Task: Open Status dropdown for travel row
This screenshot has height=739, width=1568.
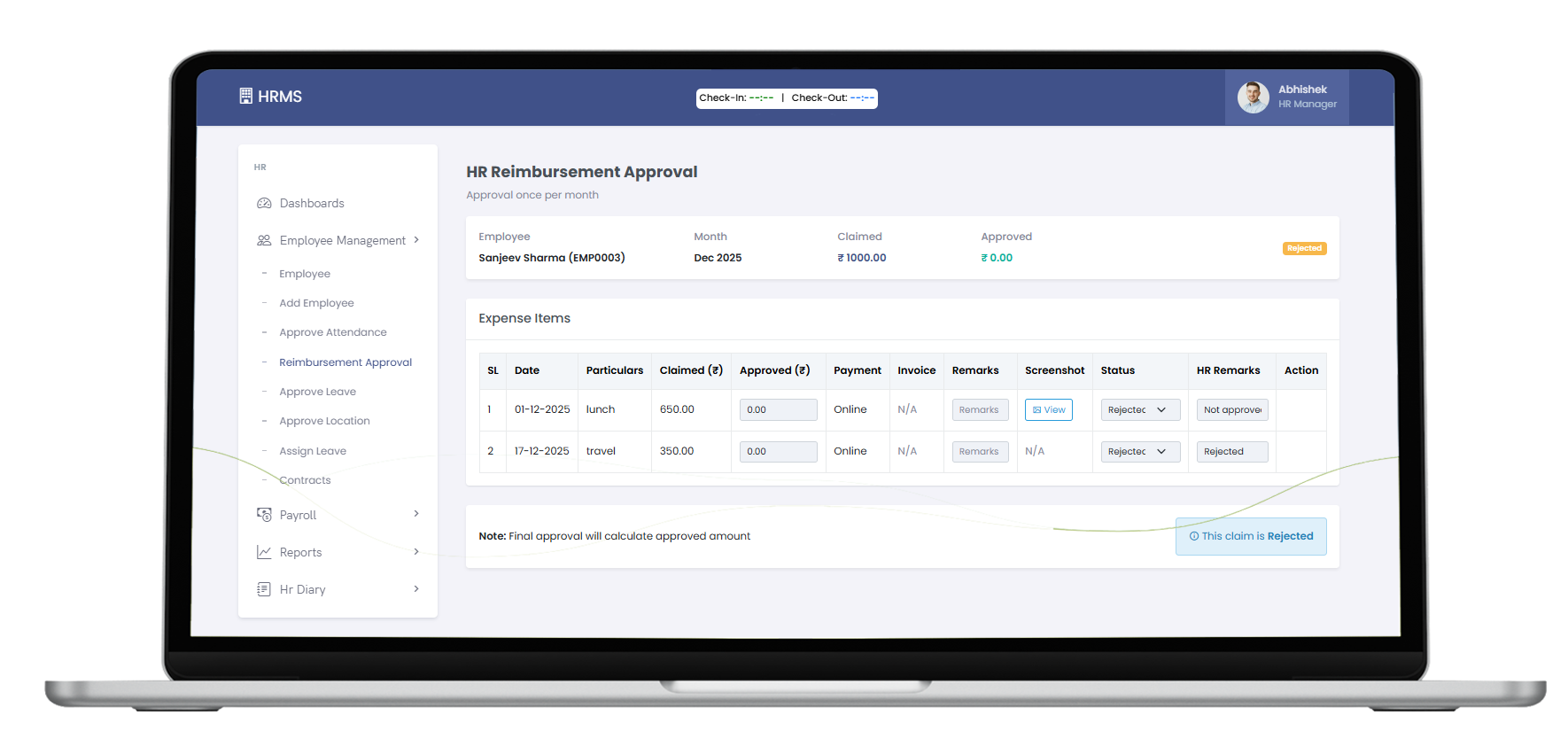Action: pyautogui.click(x=1140, y=451)
